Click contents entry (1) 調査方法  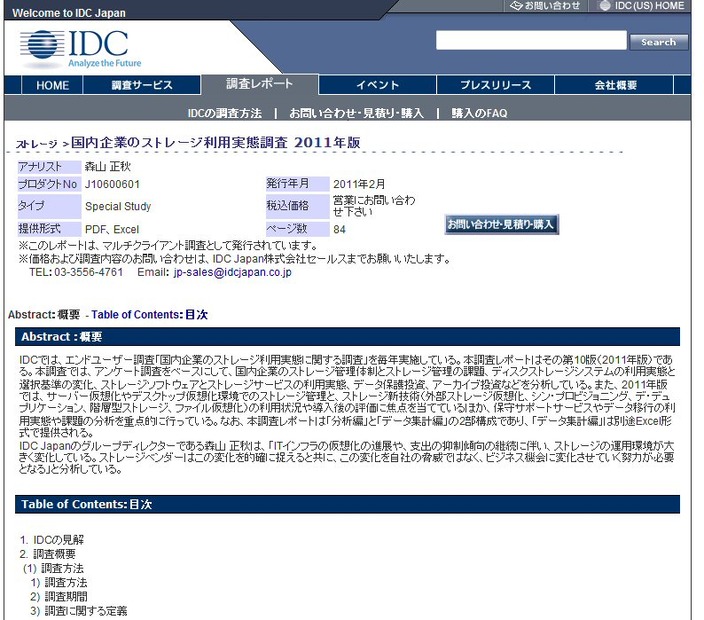click(x=53, y=568)
